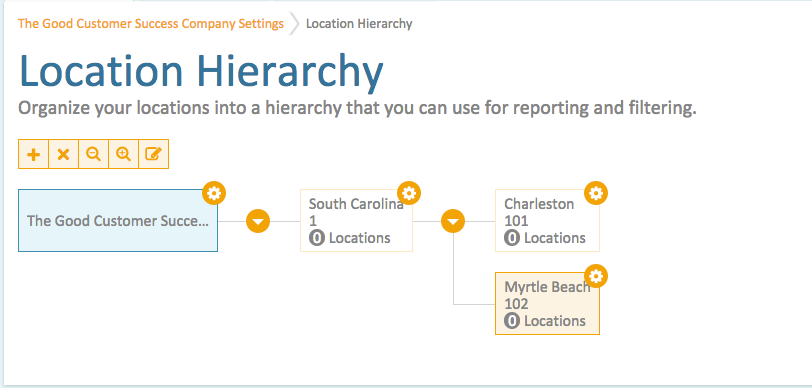Screen dimensions: 812x388
Task: Open gear settings on the Charleston node
Action: point(596,193)
